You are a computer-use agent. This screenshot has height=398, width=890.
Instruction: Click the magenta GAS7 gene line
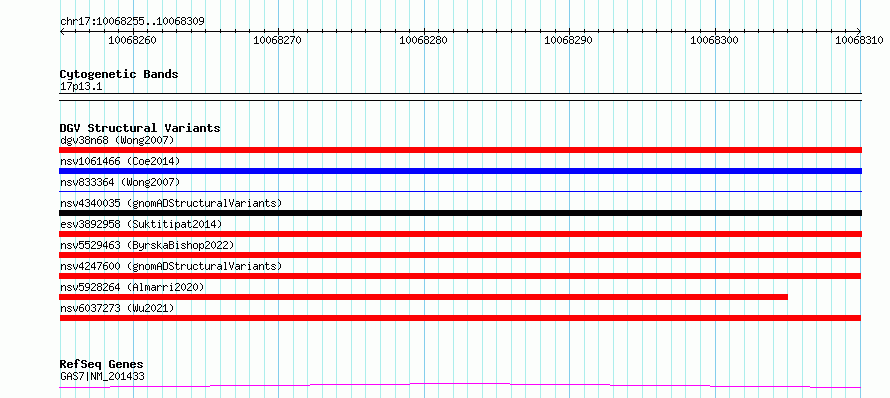460,386
